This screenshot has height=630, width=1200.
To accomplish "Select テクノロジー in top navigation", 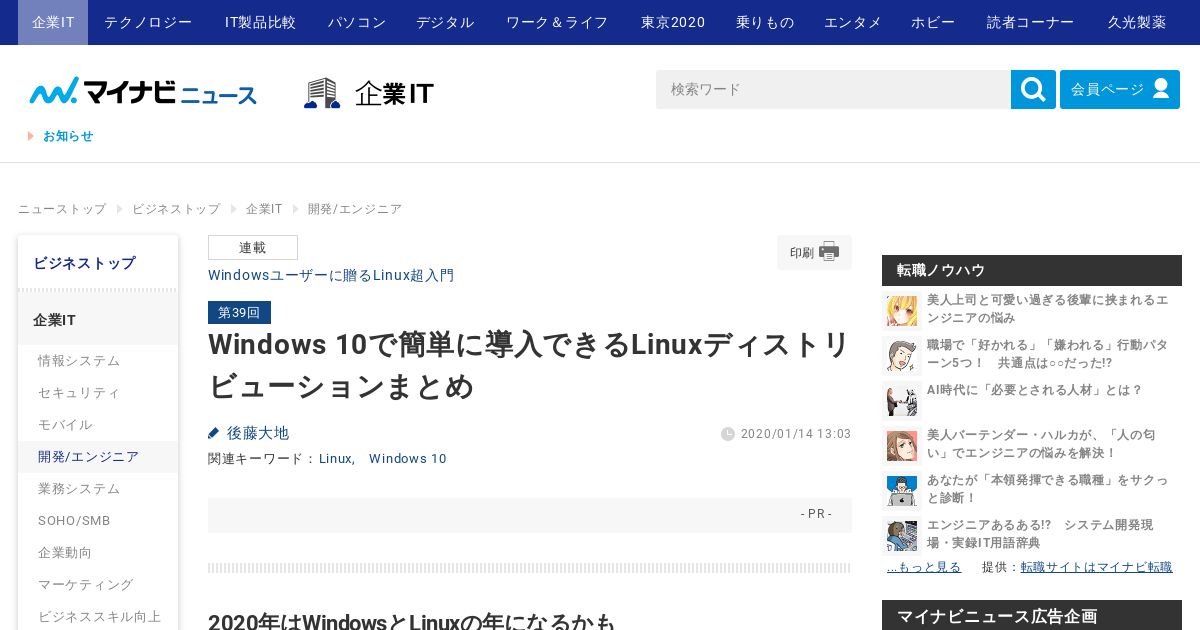I will (148, 22).
